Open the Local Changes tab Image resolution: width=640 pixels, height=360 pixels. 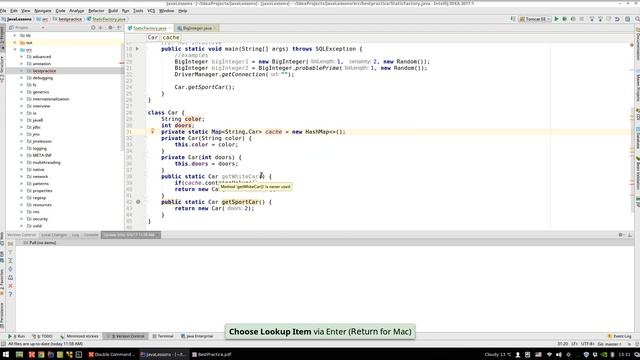click(x=54, y=235)
